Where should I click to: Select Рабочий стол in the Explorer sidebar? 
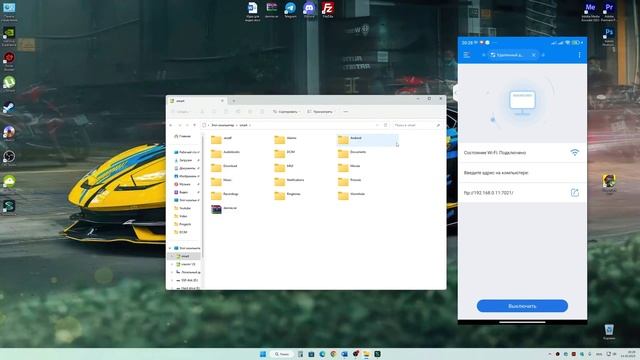click(x=187, y=152)
